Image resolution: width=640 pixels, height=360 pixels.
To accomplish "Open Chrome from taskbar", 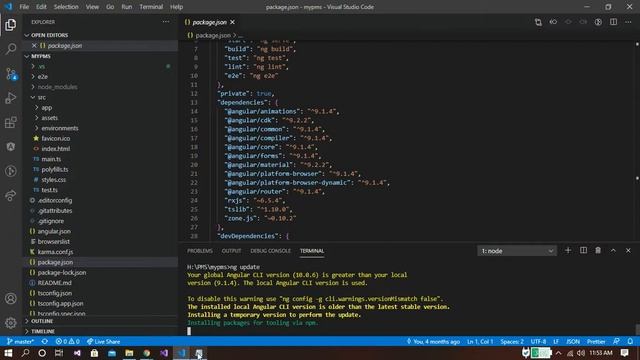I will [147, 353].
